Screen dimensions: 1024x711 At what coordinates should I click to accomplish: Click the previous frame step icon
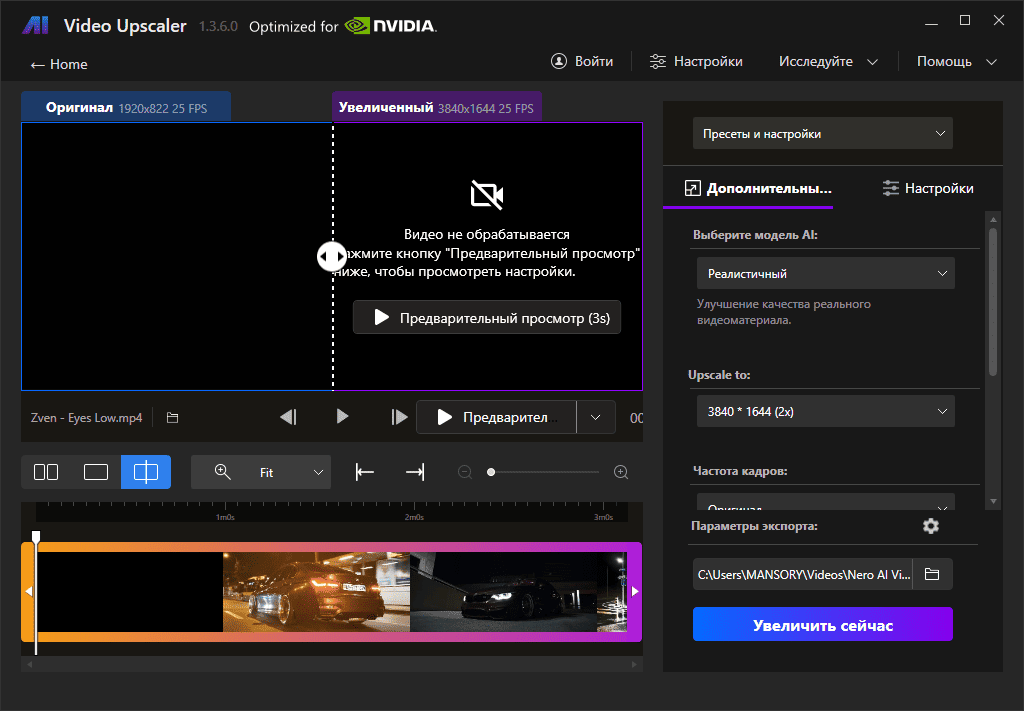point(288,417)
